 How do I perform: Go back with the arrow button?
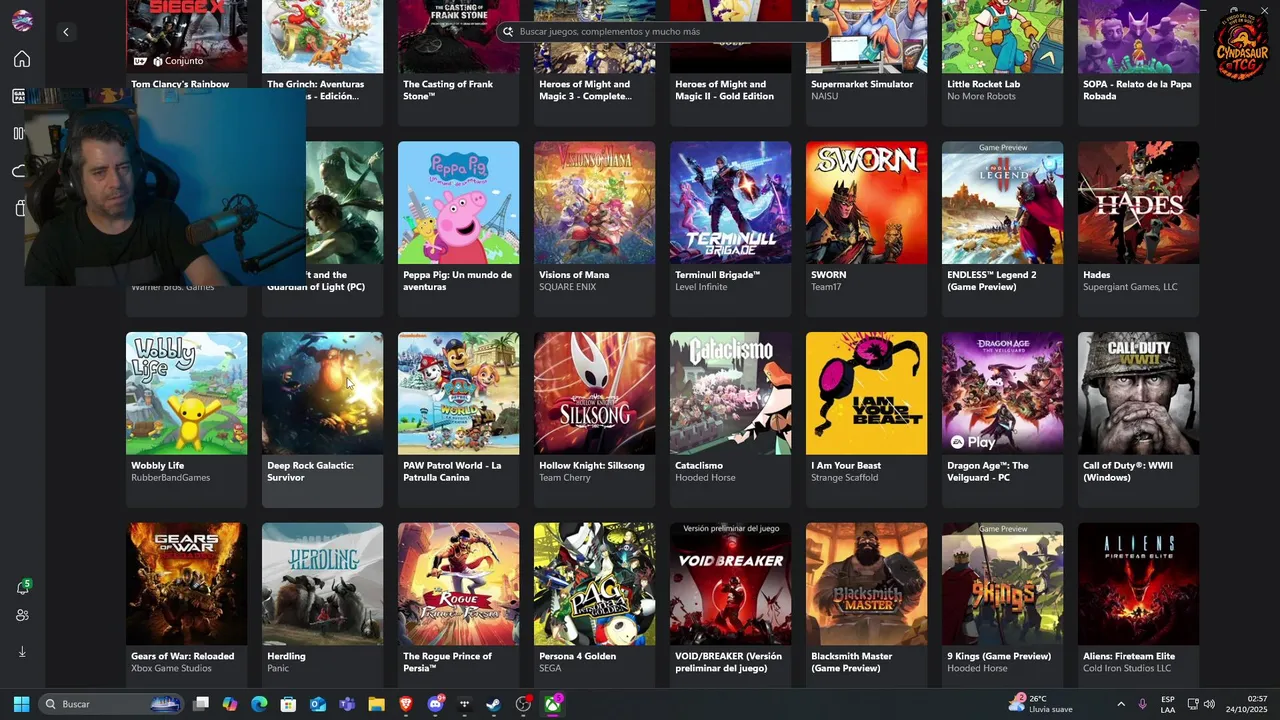click(x=66, y=32)
